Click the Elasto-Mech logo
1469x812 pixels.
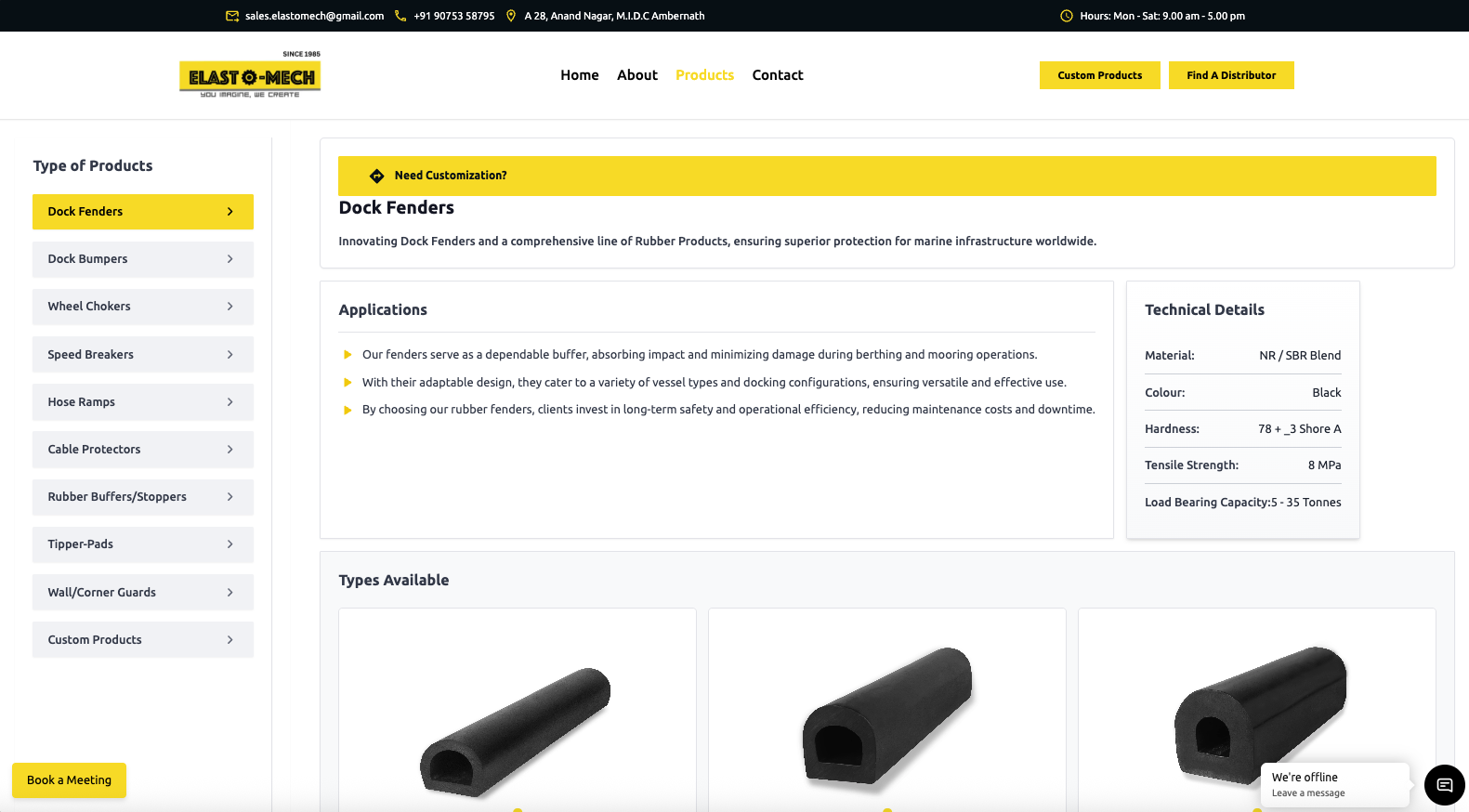pyautogui.click(x=250, y=74)
